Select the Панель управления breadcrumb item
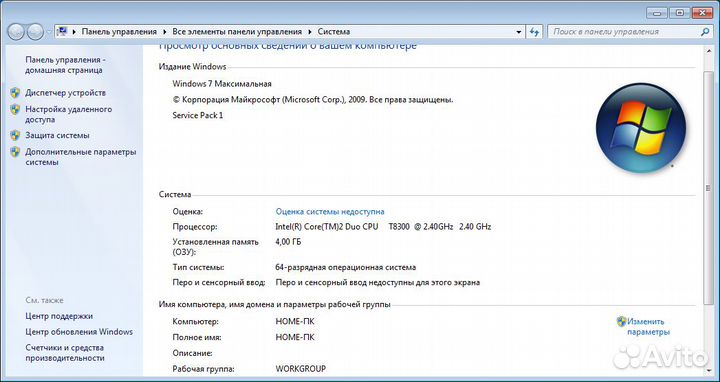This screenshot has width=720, height=382. click(x=119, y=32)
